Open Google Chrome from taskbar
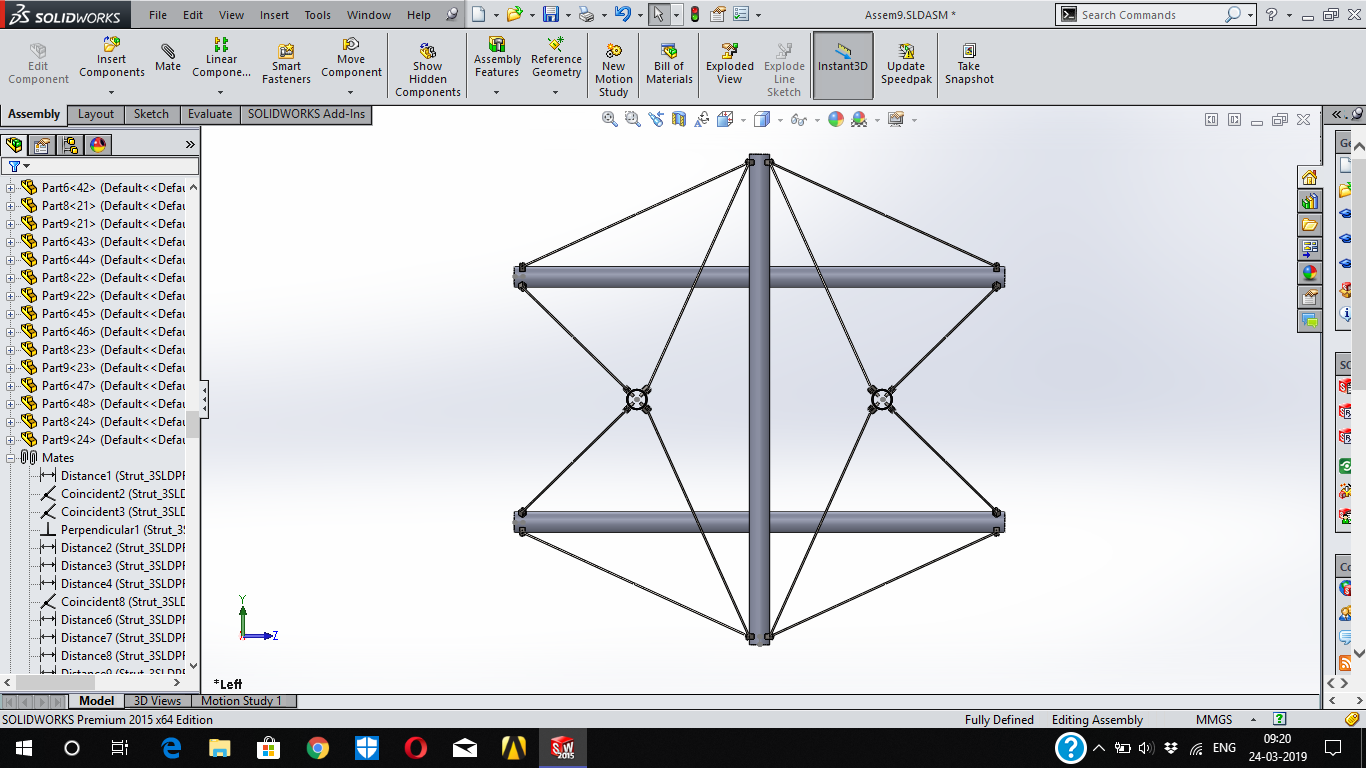 pyautogui.click(x=318, y=748)
